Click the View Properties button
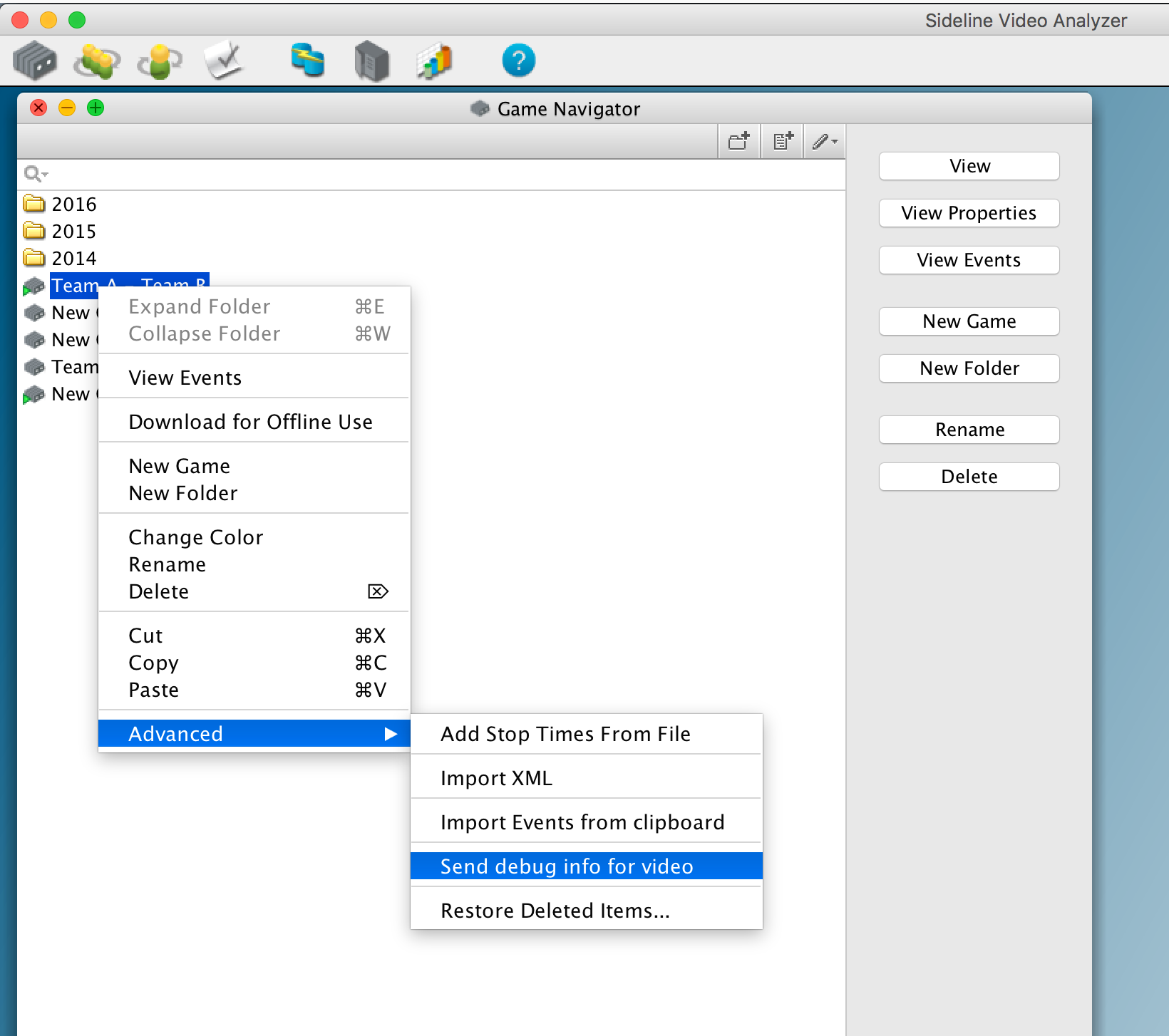The image size is (1169, 1036). point(969,213)
